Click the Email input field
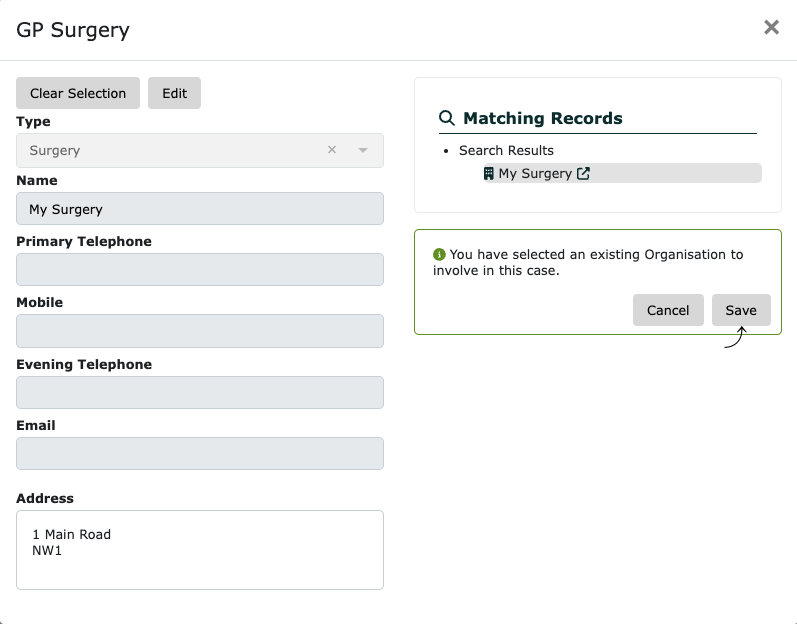 coord(200,453)
